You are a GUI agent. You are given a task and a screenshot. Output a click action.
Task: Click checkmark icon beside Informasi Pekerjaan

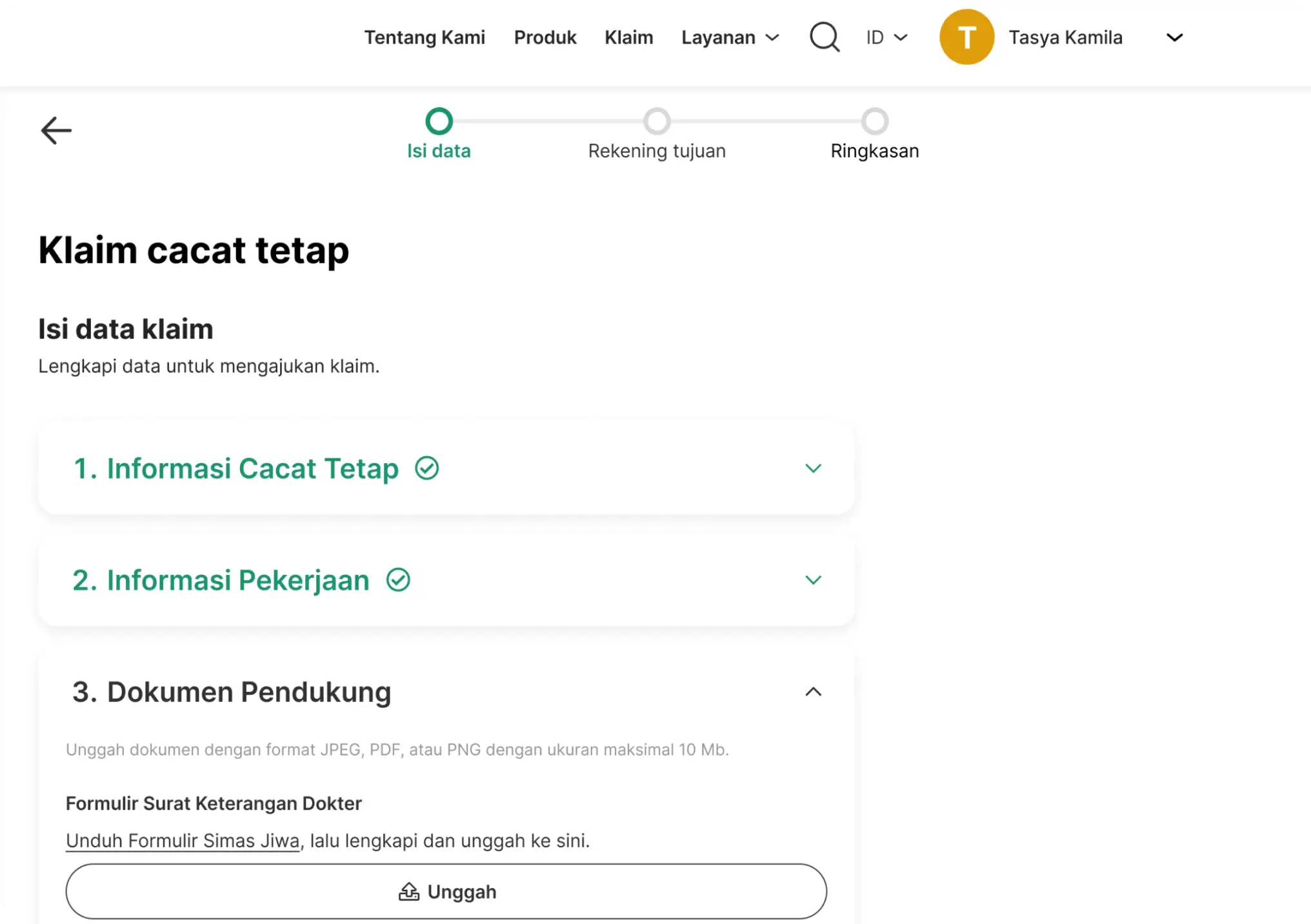398,580
